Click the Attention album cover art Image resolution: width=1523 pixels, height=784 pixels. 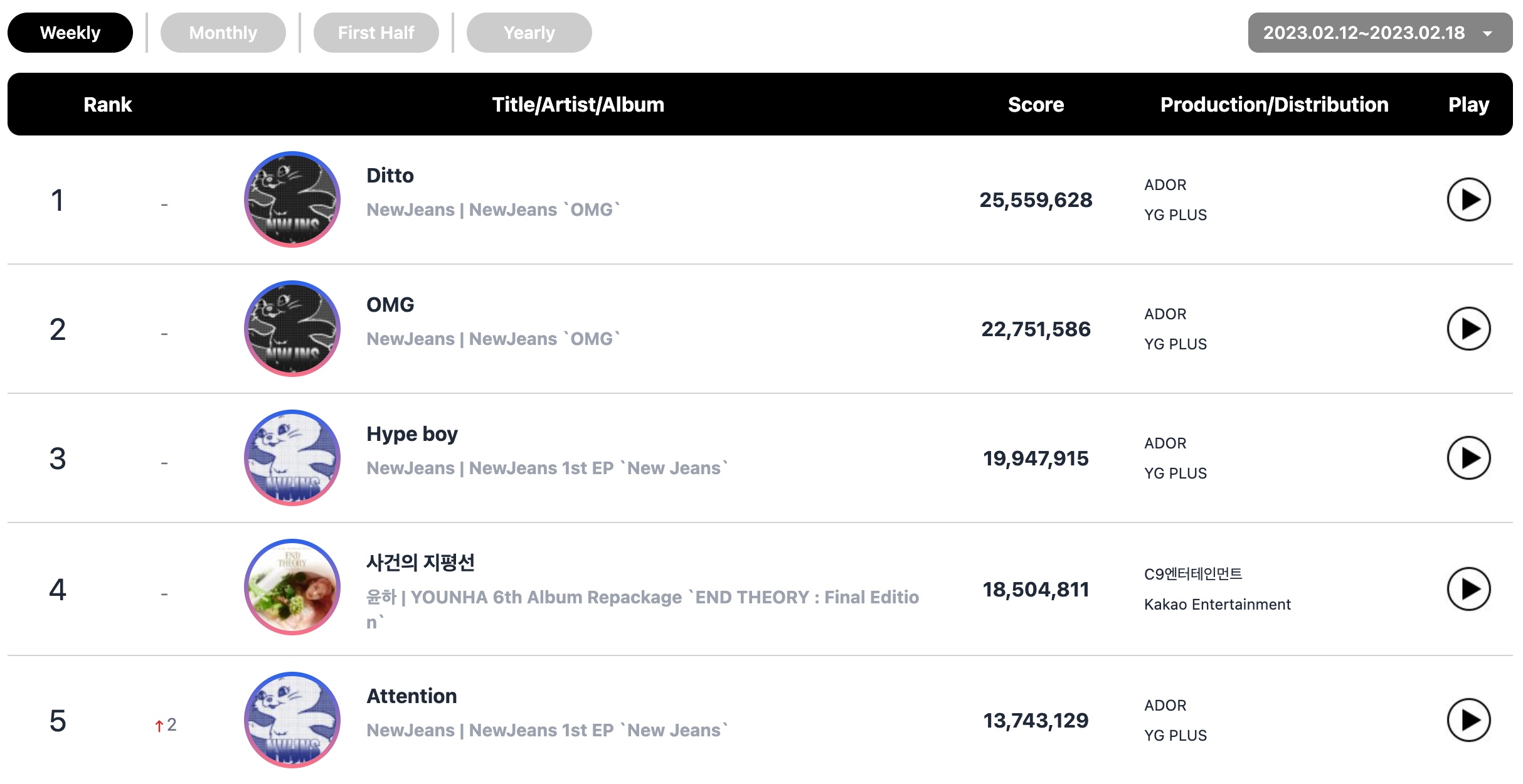coord(292,720)
